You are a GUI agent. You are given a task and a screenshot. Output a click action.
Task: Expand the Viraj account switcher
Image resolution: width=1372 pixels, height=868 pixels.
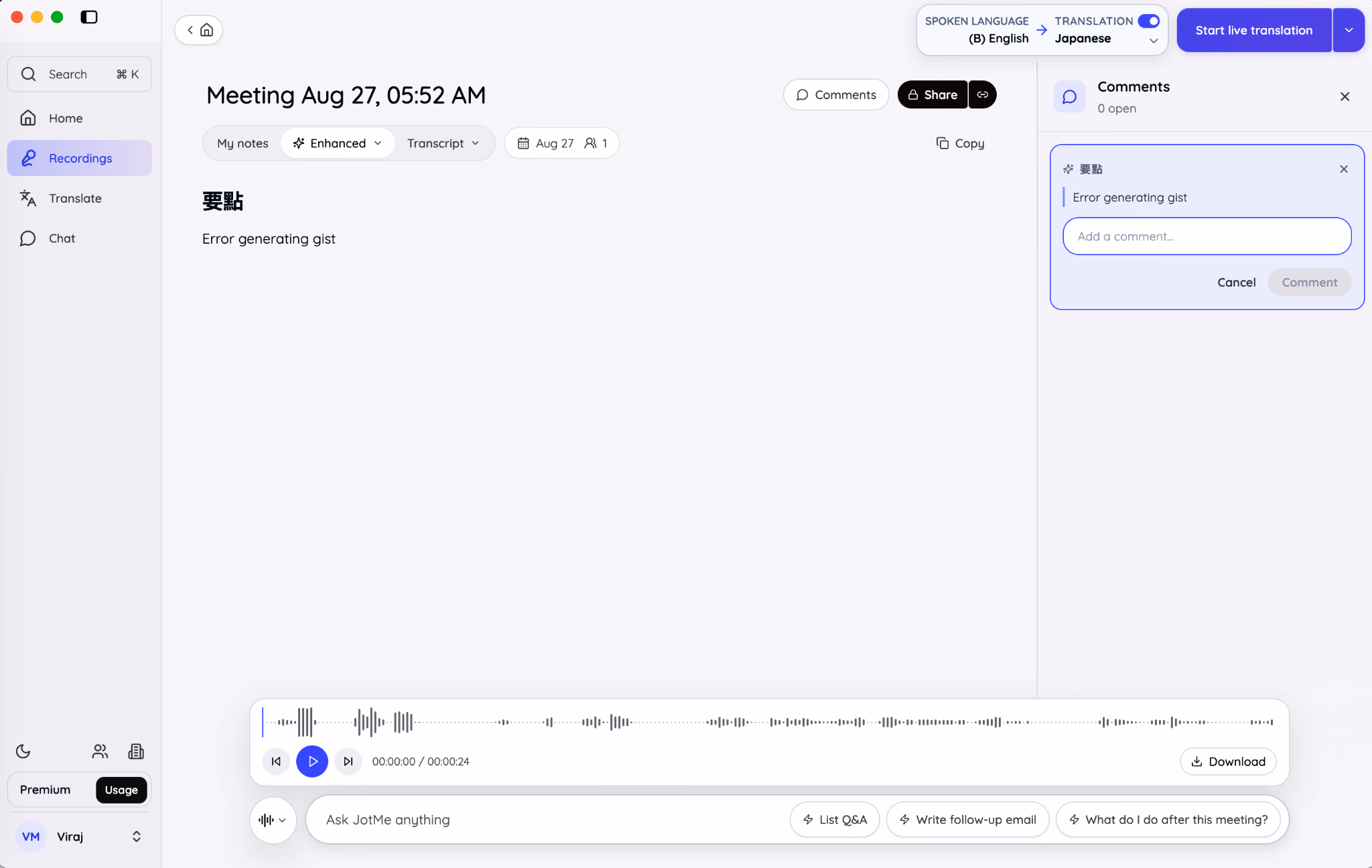pos(79,837)
